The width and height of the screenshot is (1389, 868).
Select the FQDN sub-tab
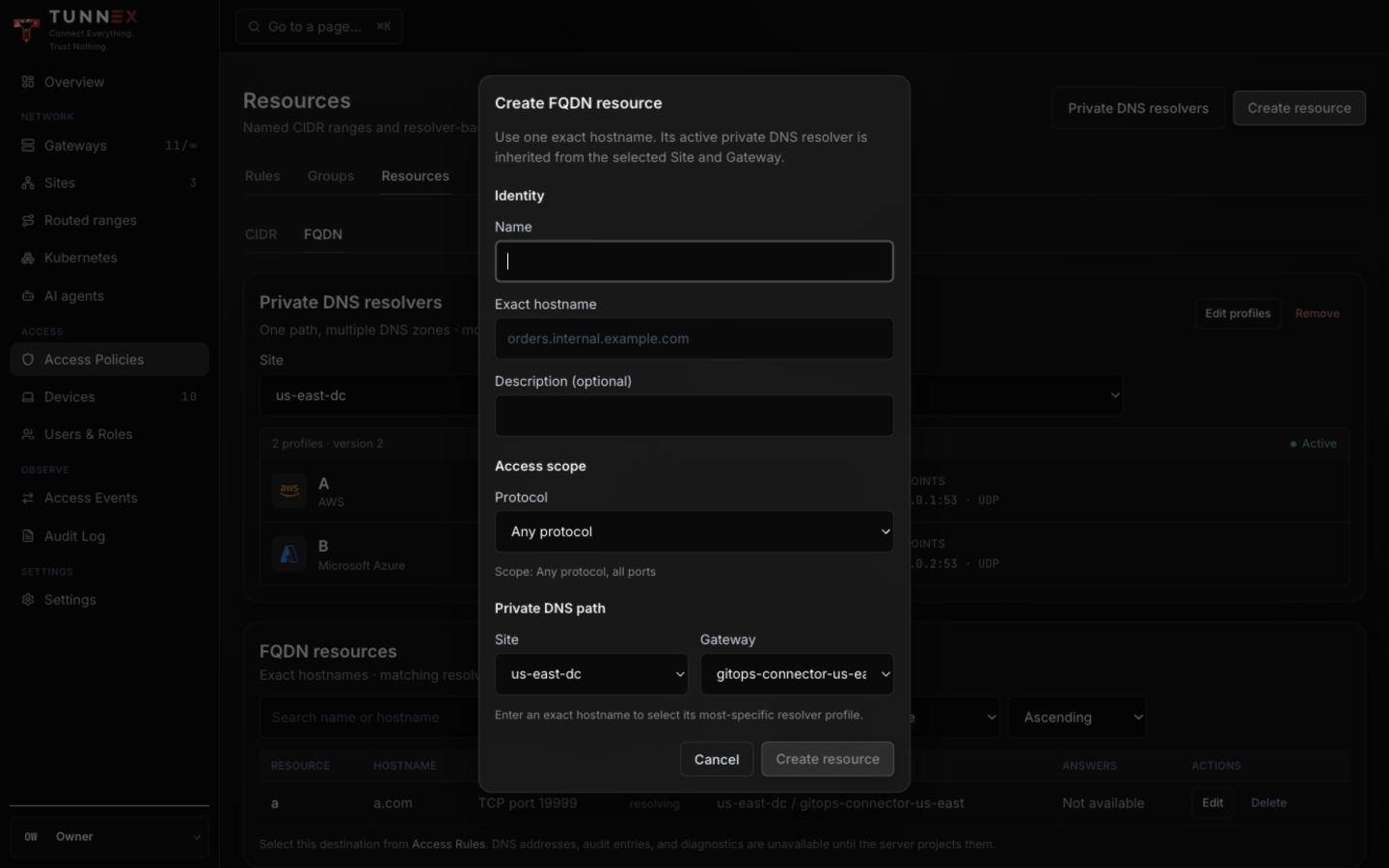(323, 234)
